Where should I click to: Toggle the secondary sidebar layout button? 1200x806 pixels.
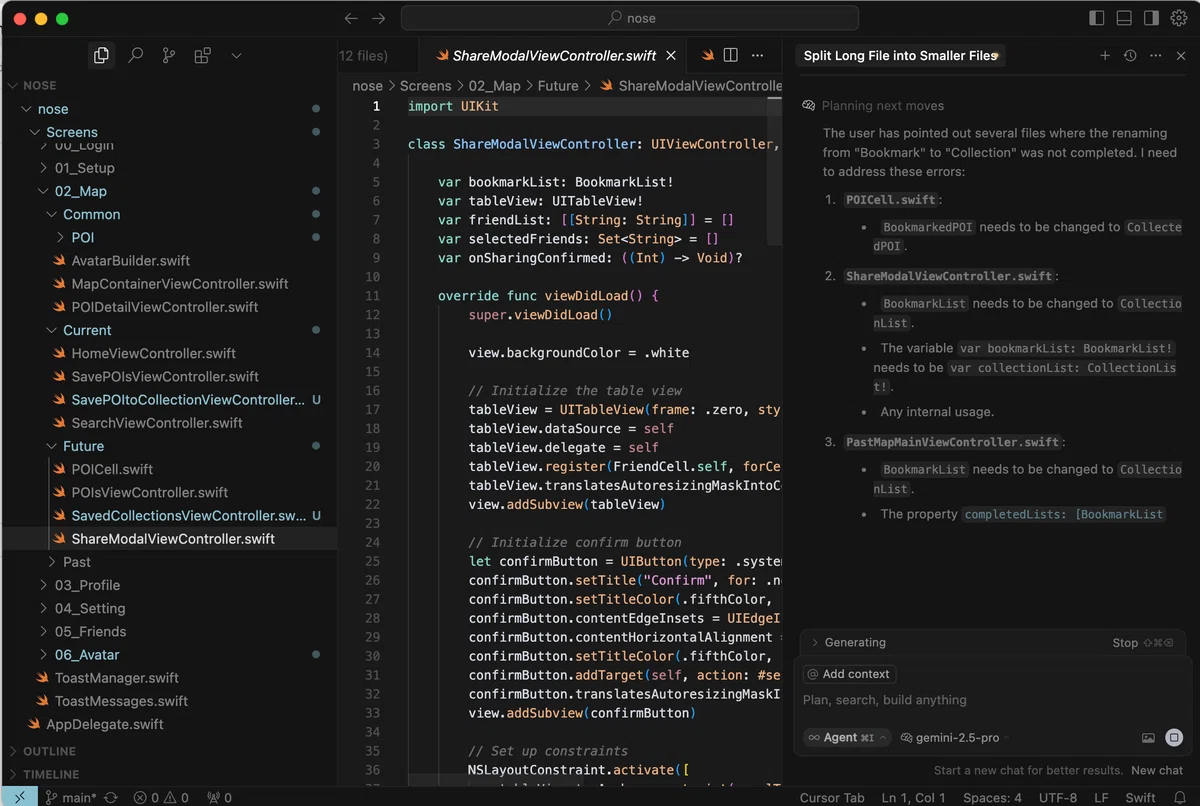click(1151, 18)
